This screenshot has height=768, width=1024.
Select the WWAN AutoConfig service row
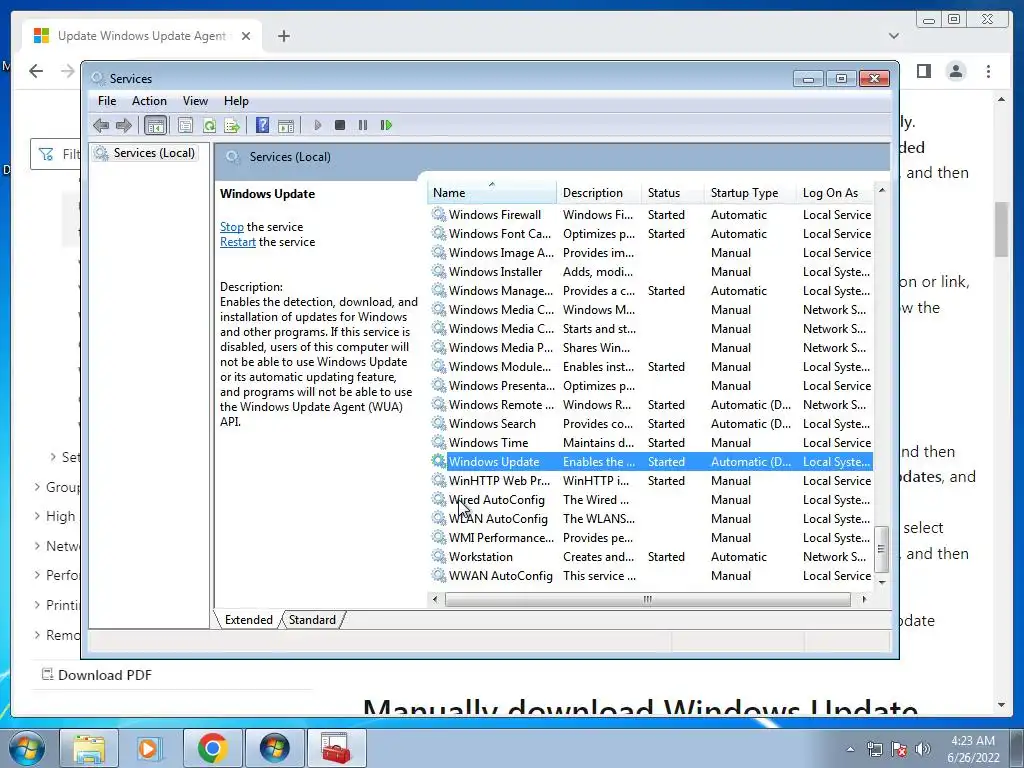651,575
